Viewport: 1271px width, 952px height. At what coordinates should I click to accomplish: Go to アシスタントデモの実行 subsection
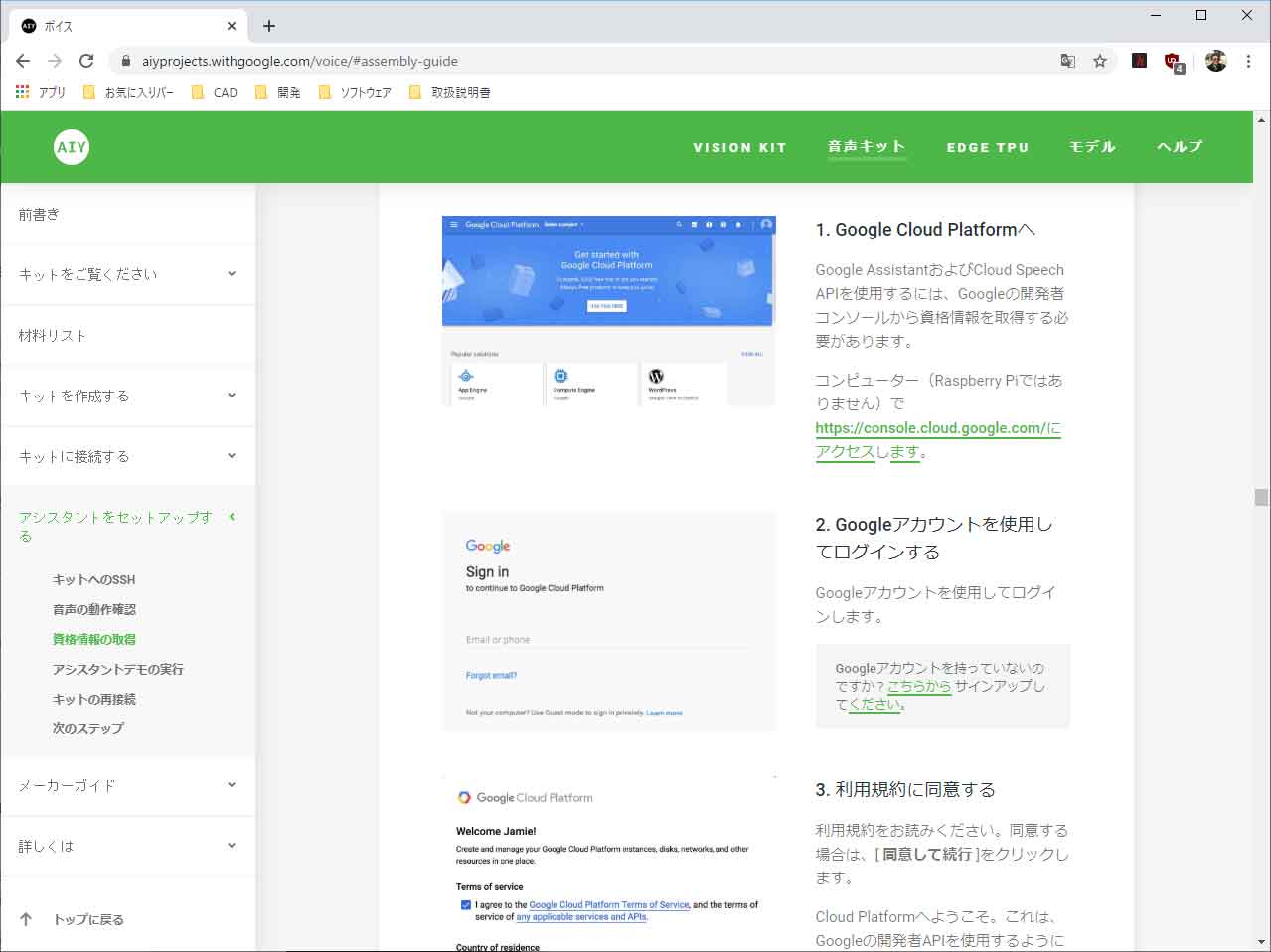(x=118, y=669)
